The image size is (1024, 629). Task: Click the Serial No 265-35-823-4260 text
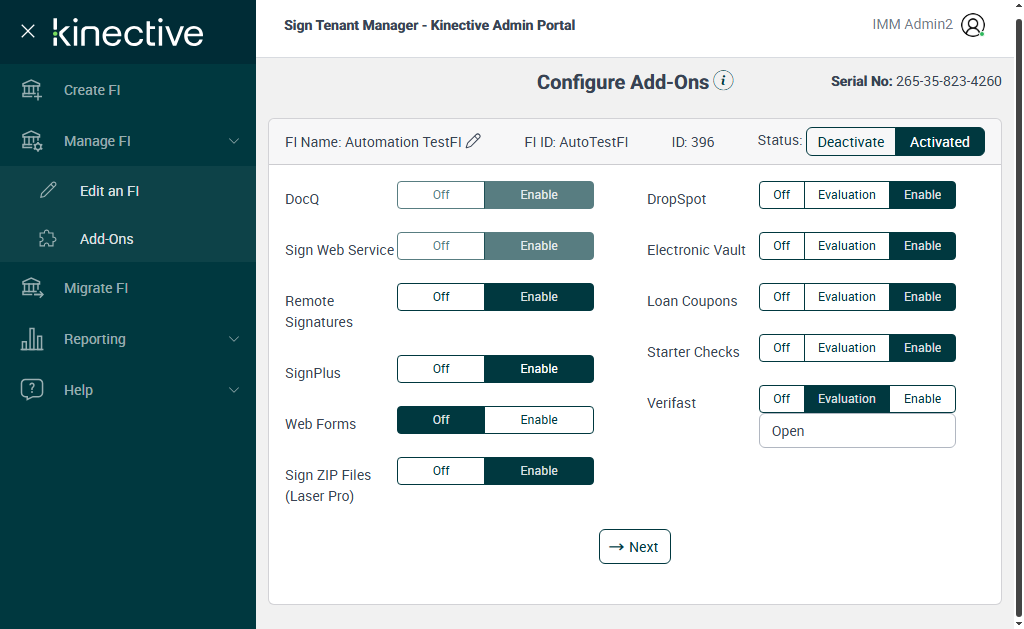(916, 81)
